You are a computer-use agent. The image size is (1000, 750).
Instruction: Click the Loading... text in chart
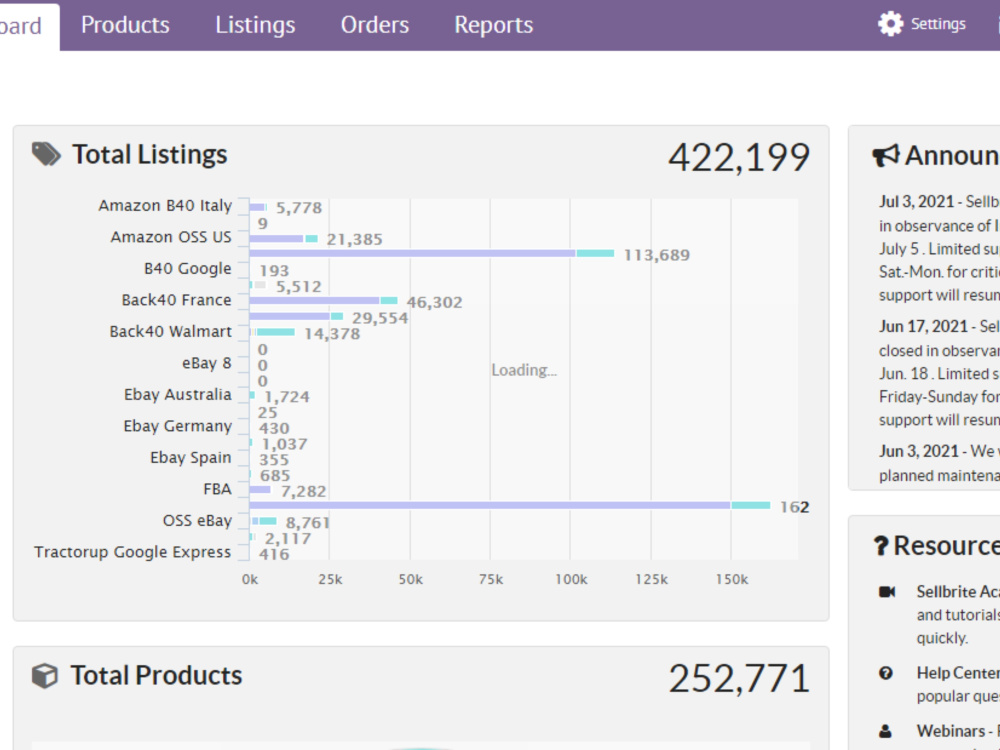pos(524,371)
